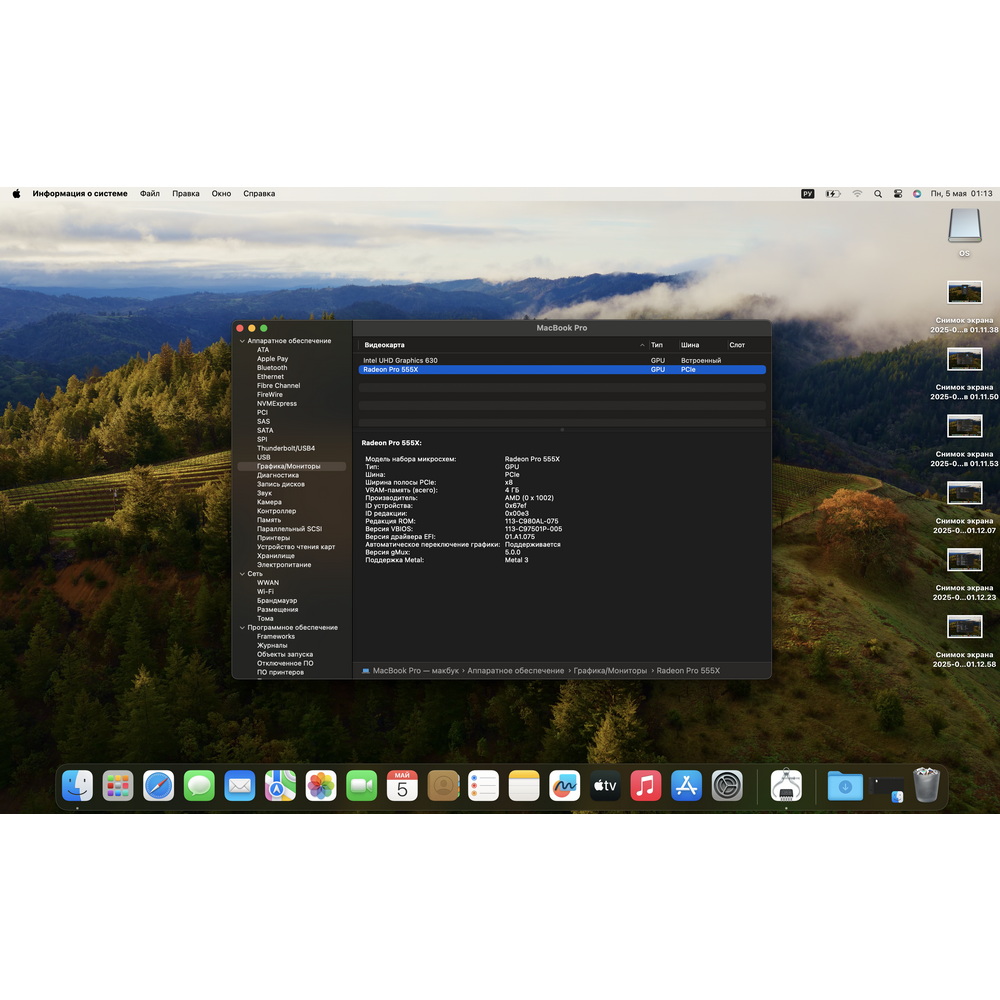Open Control Center from menu bar
1000x1000 pixels.
[897, 194]
